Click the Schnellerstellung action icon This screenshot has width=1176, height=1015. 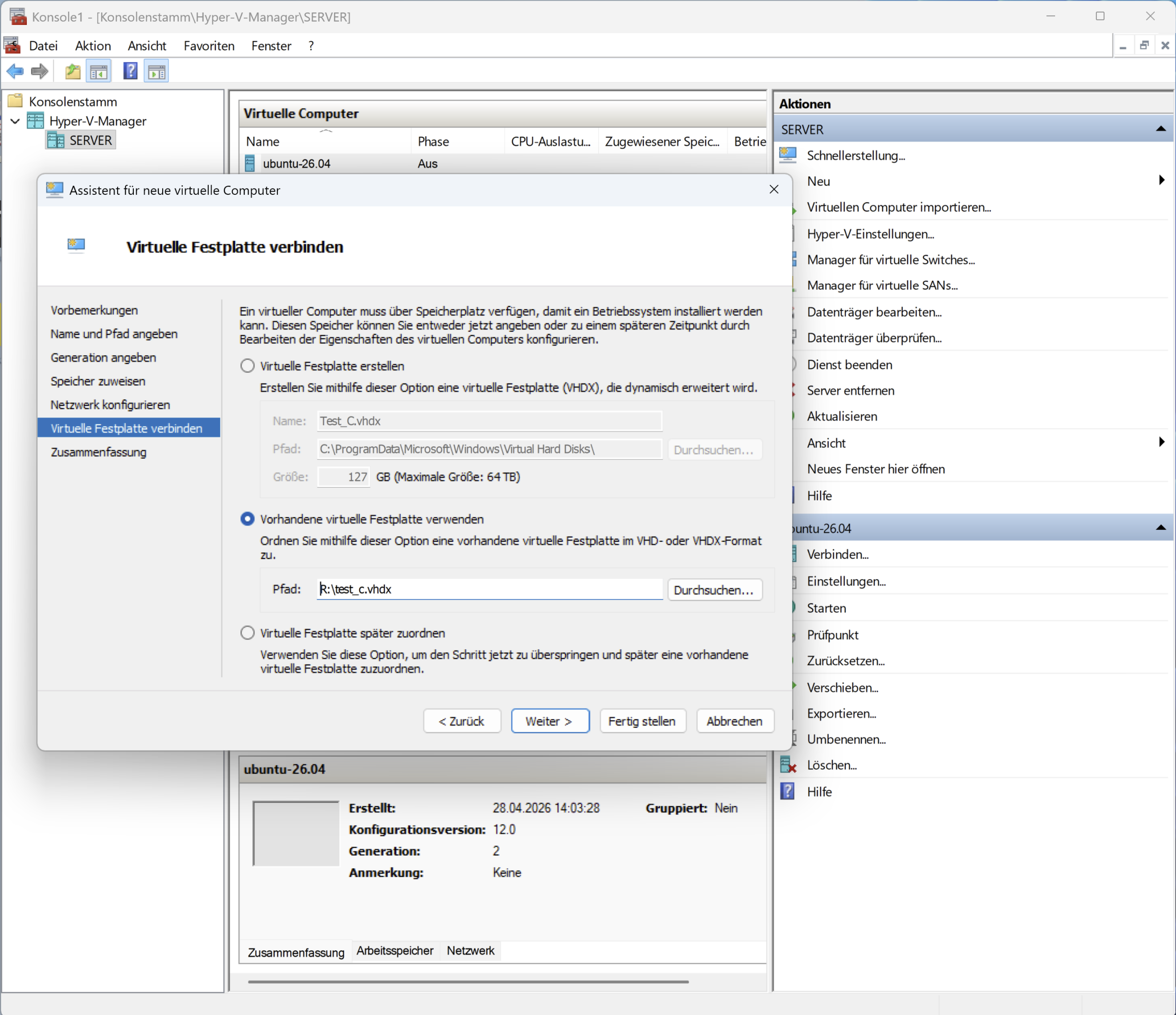(x=788, y=155)
